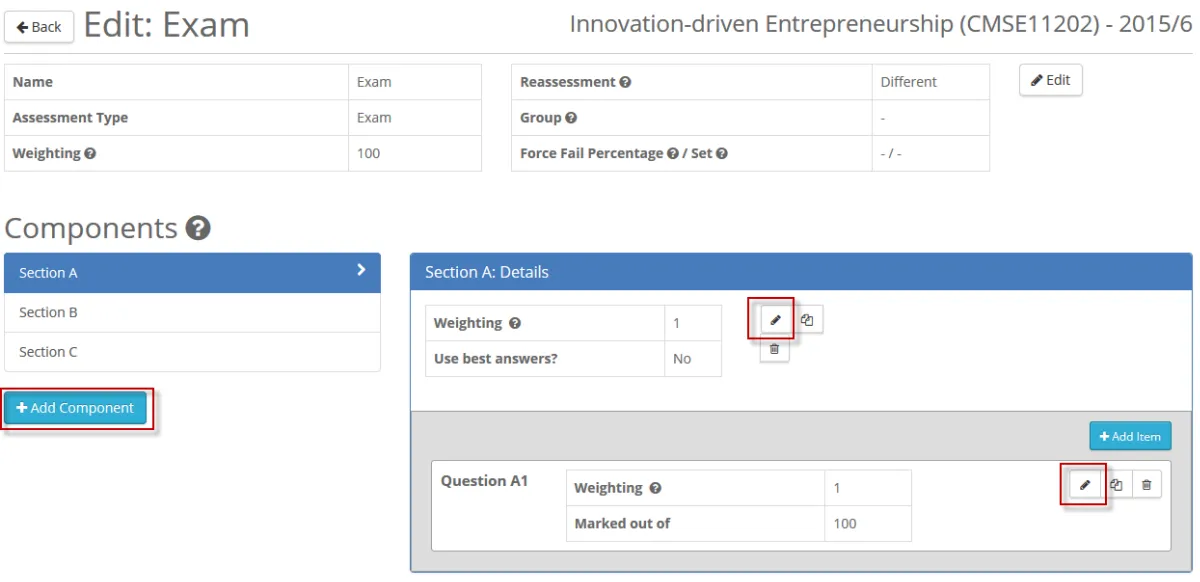The height and width of the screenshot is (582, 1200).
Task: Edit Question A1 with the pencil icon
Action: tap(1084, 485)
